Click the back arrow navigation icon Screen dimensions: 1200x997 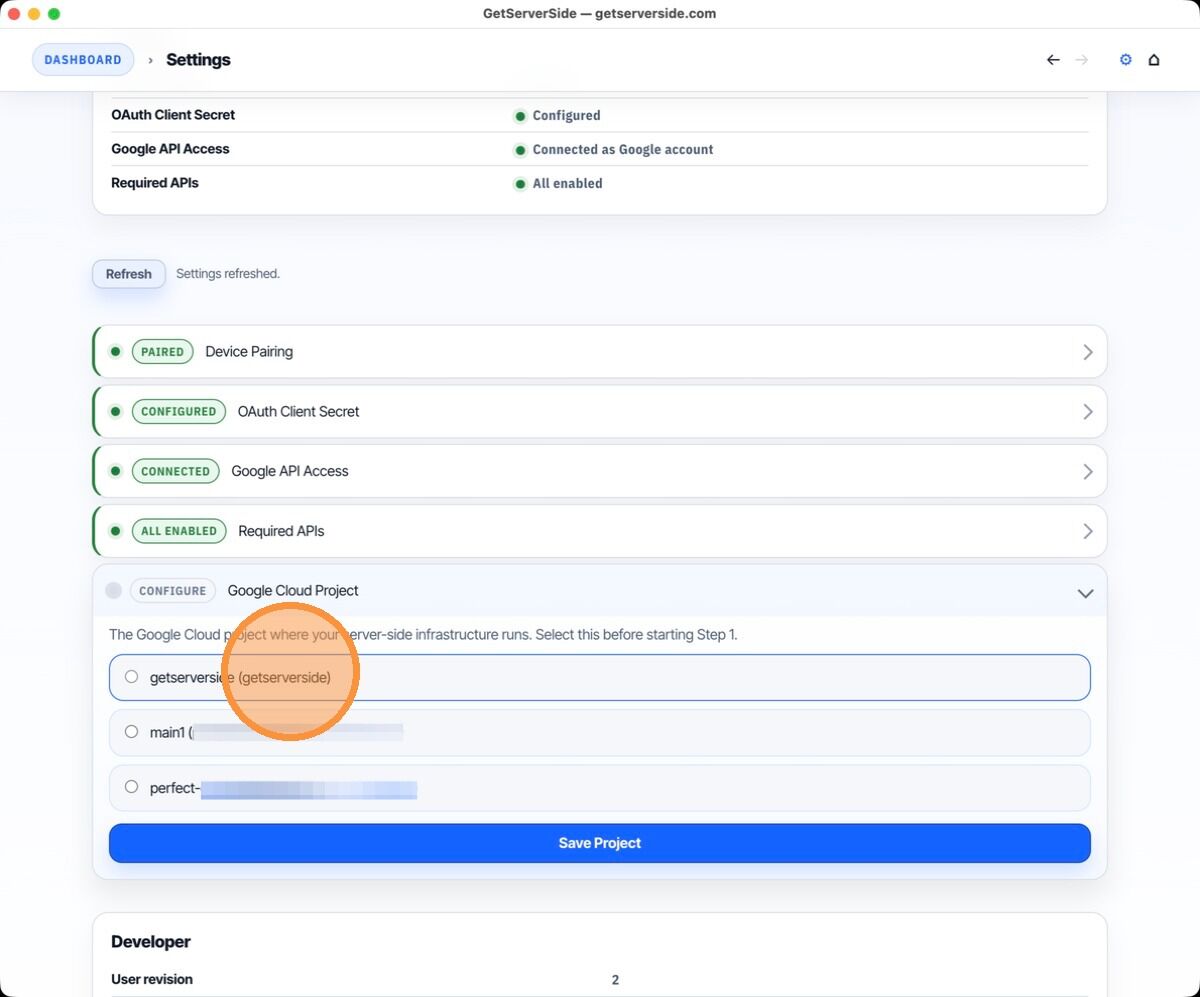point(1053,60)
